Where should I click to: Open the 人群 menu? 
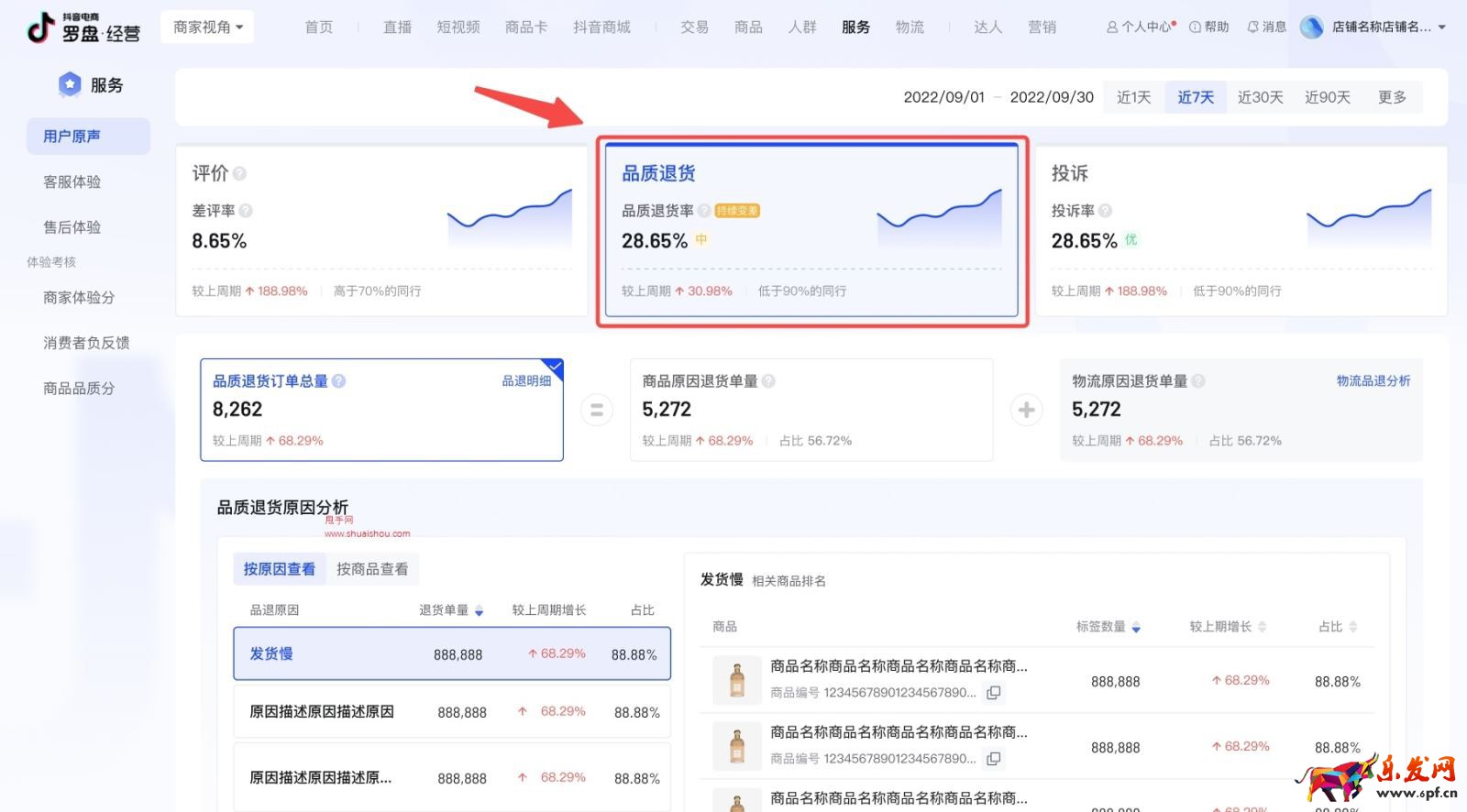pos(802,27)
